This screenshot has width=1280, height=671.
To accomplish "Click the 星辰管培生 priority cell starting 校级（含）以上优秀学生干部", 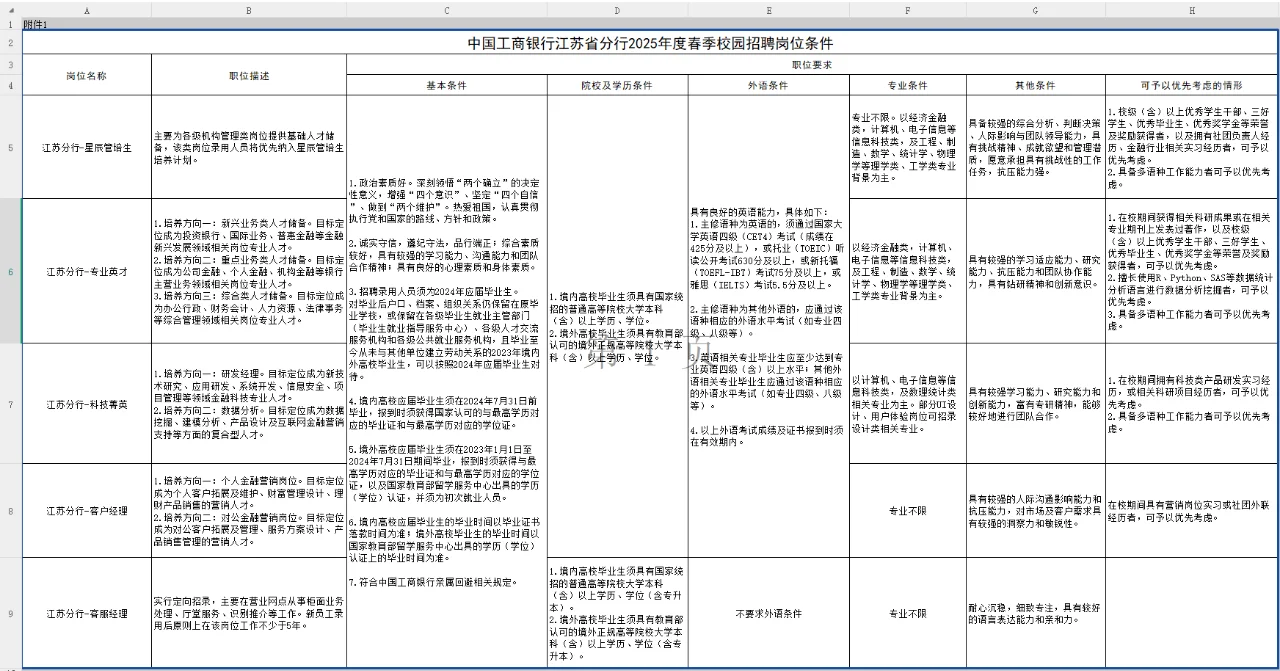I will 1192,147.
